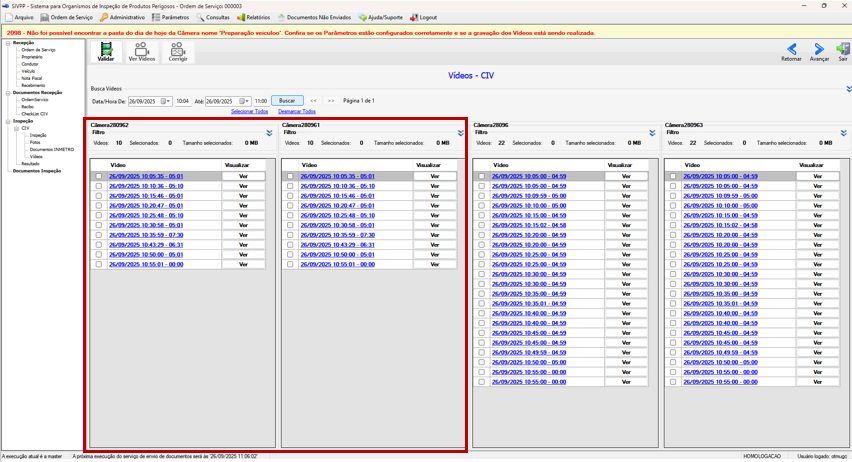Check Câmera280961 video 10:50:00 - 05:01 box

[x=290, y=254]
